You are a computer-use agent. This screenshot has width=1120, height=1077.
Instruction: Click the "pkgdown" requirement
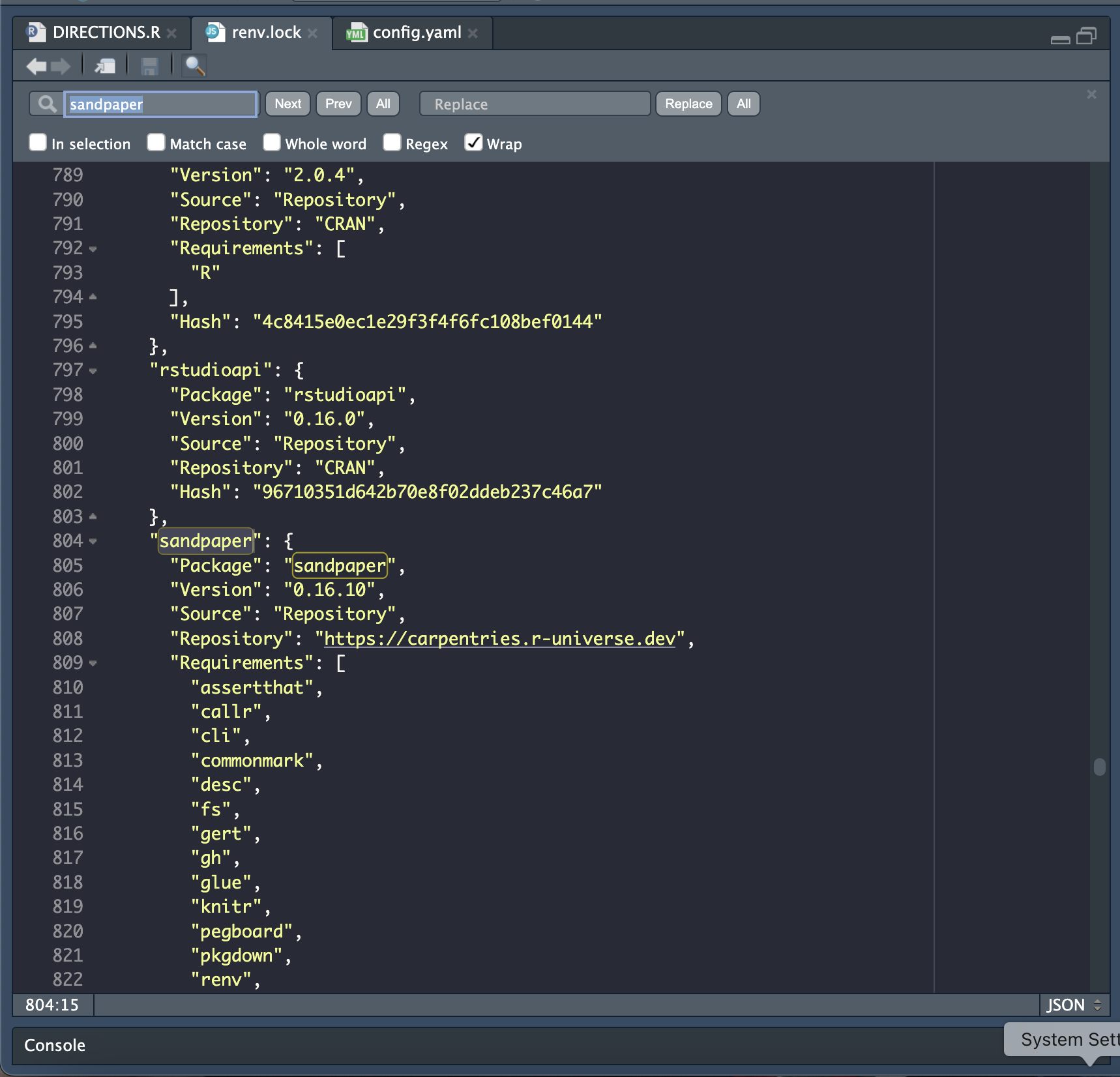tap(237, 955)
